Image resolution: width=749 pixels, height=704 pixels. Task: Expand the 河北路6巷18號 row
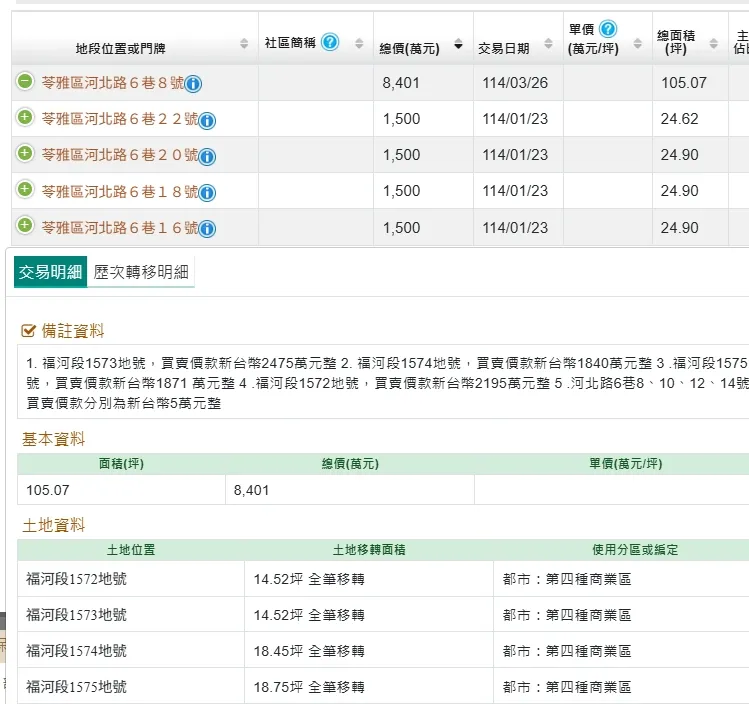click(x=25, y=190)
